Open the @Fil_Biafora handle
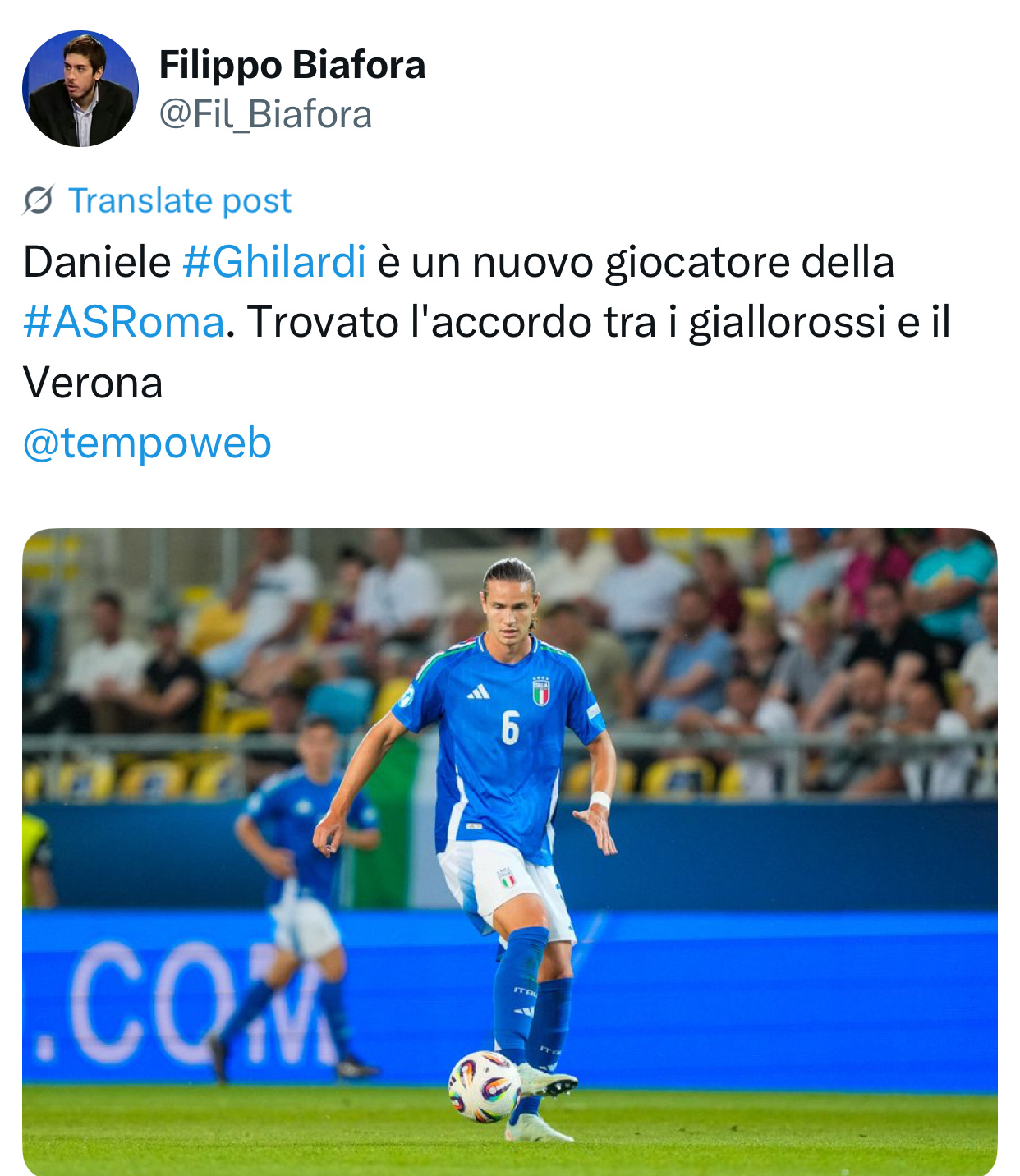 [265, 114]
